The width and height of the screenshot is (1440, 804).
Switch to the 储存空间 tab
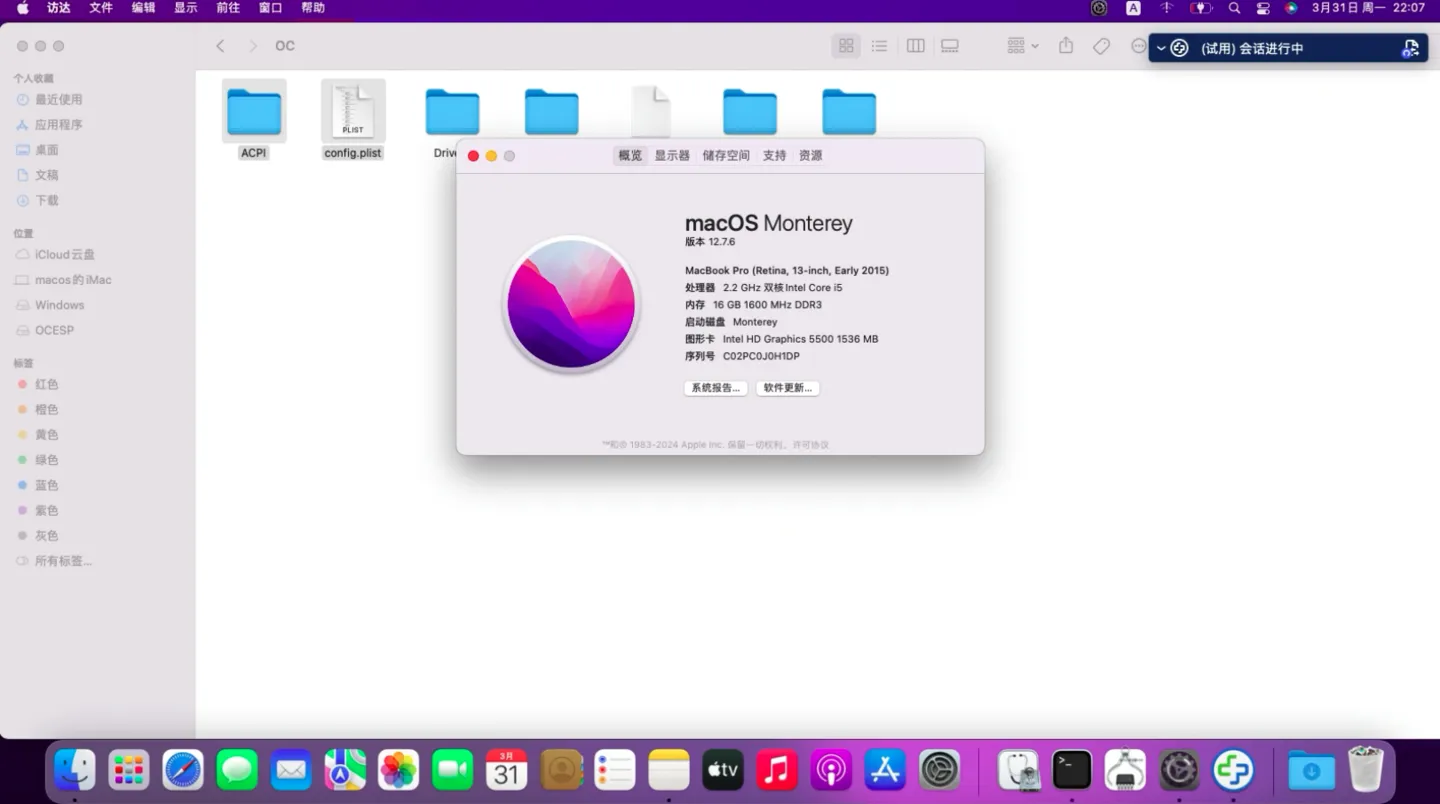[x=725, y=155]
